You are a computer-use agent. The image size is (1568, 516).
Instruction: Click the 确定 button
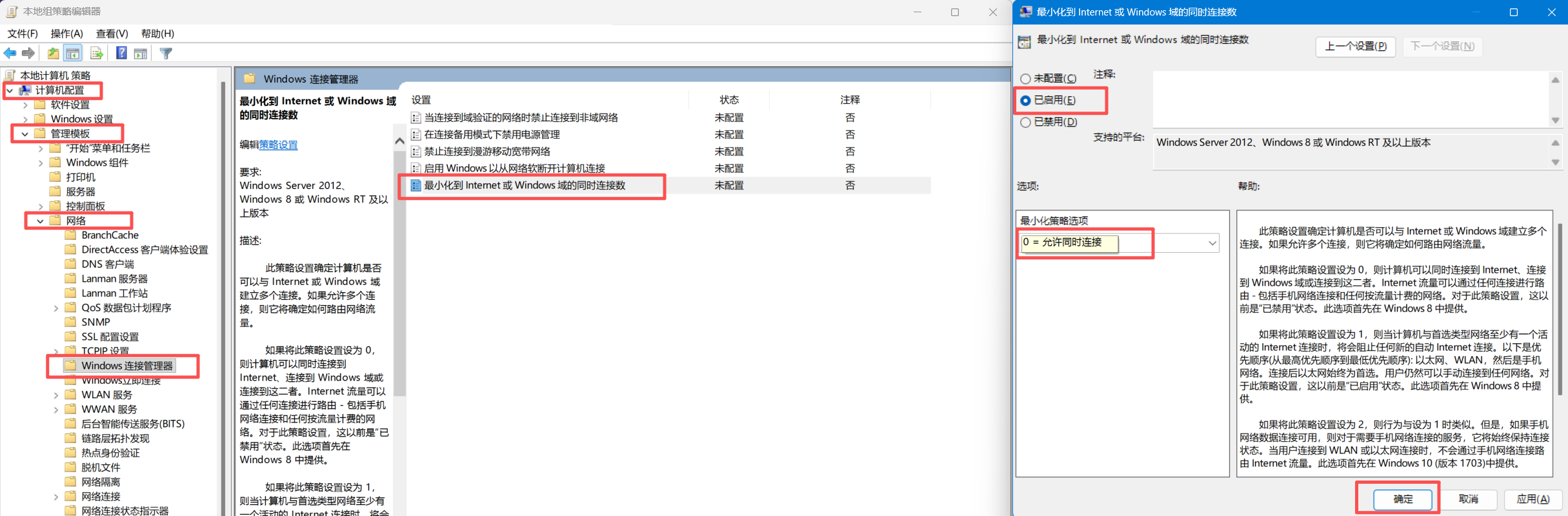point(1403,499)
